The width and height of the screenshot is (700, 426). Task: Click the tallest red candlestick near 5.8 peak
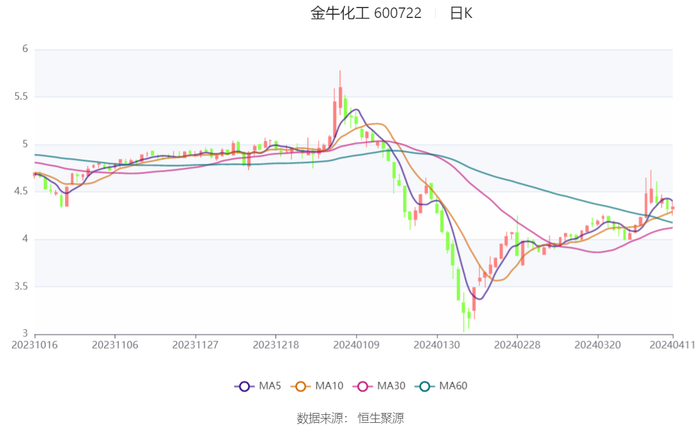[340, 94]
